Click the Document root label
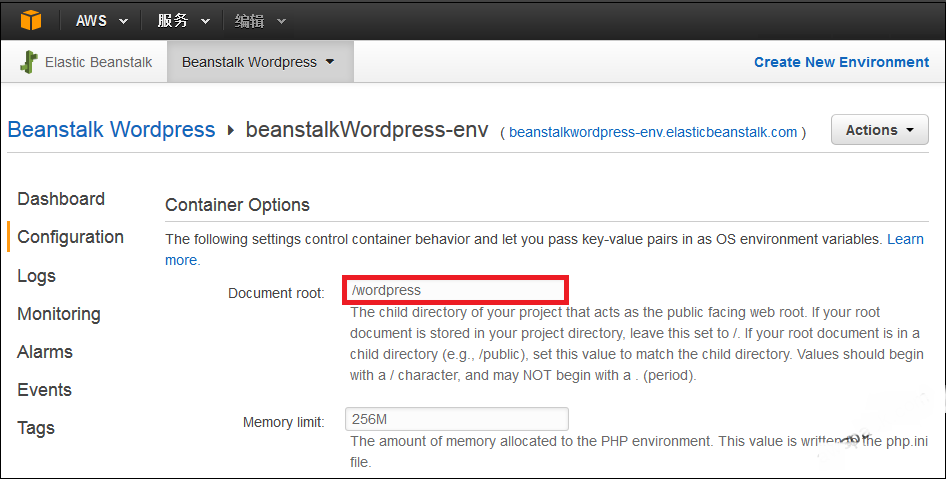 276,293
